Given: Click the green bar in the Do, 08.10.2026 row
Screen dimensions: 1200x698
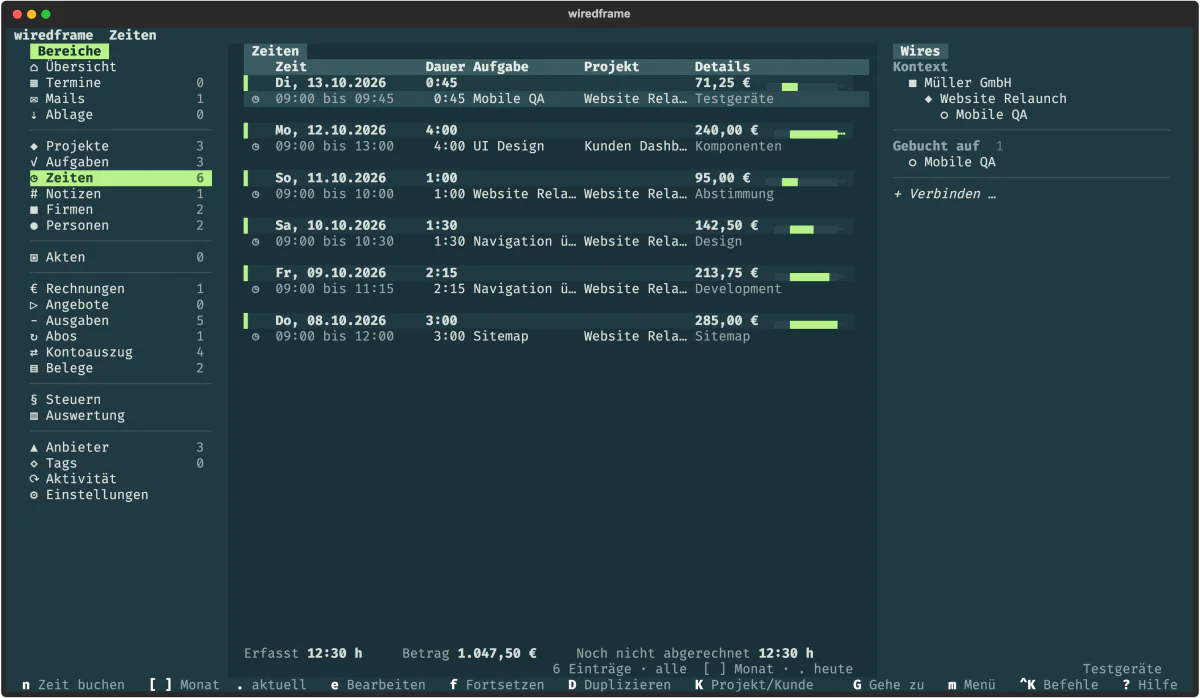Looking at the screenshot, I should pyautogui.click(x=813, y=325).
